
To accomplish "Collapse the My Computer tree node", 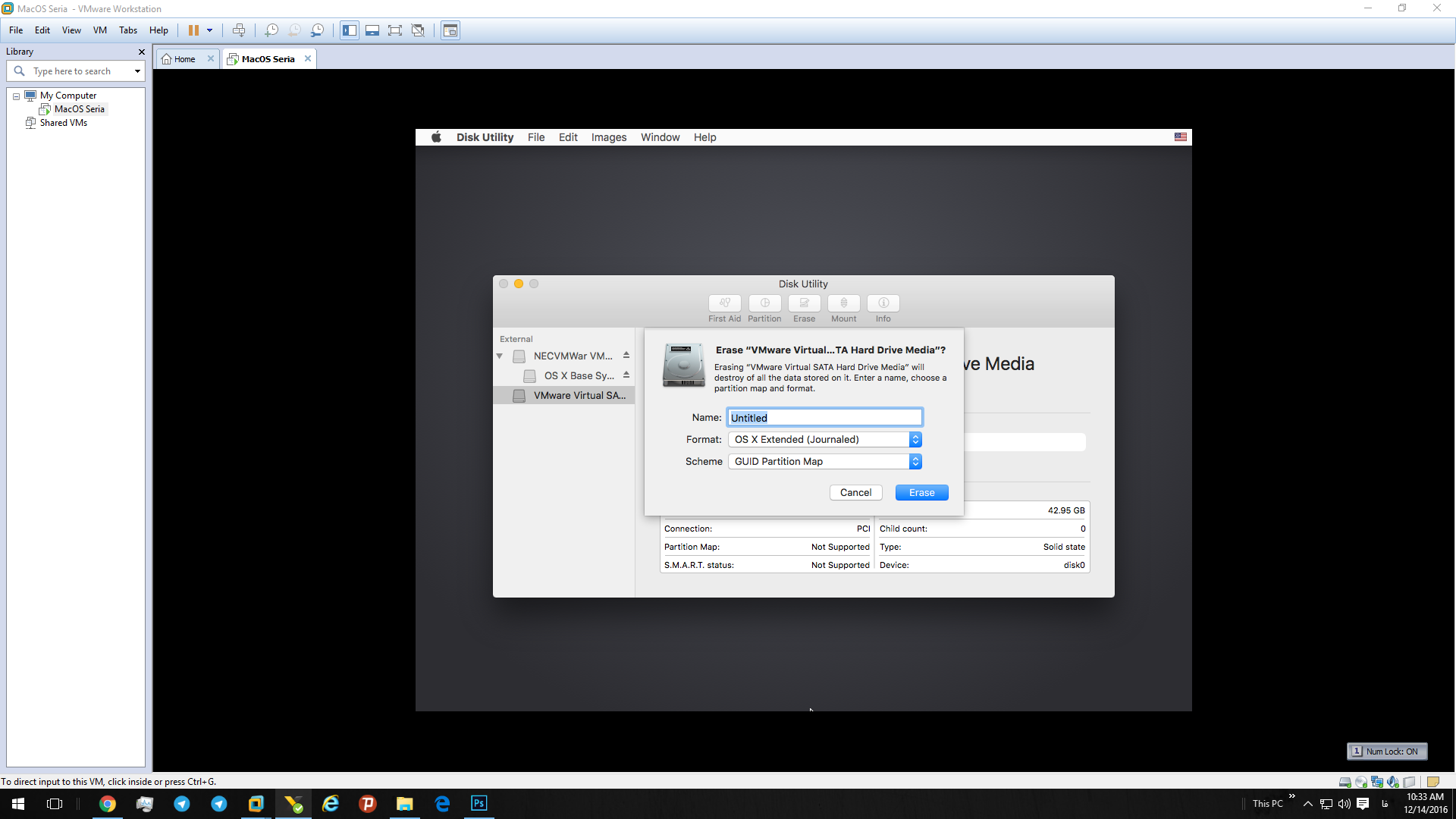I will [x=16, y=96].
